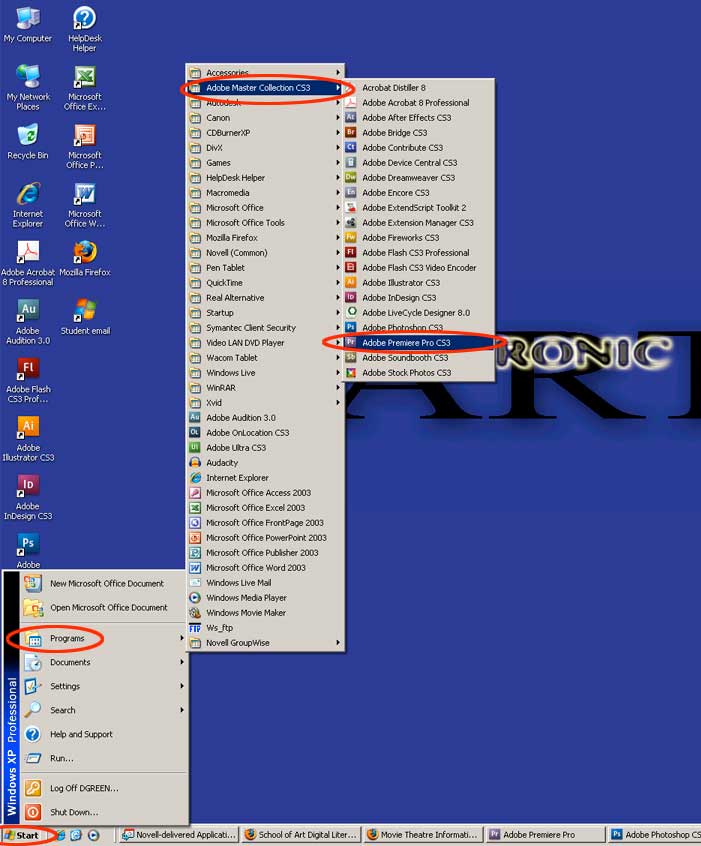
Task: Open the My Computer desktop icon
Action: click(x=28, y=25)
